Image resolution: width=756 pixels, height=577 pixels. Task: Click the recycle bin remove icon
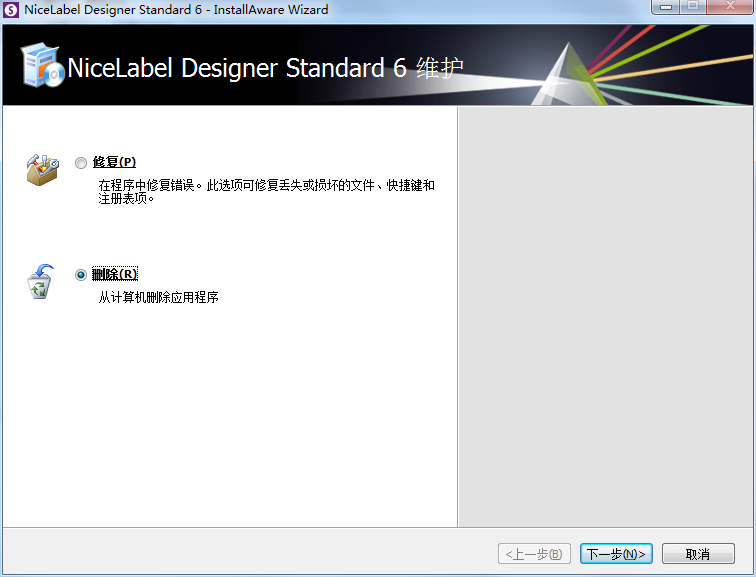[x=40, y=282]
